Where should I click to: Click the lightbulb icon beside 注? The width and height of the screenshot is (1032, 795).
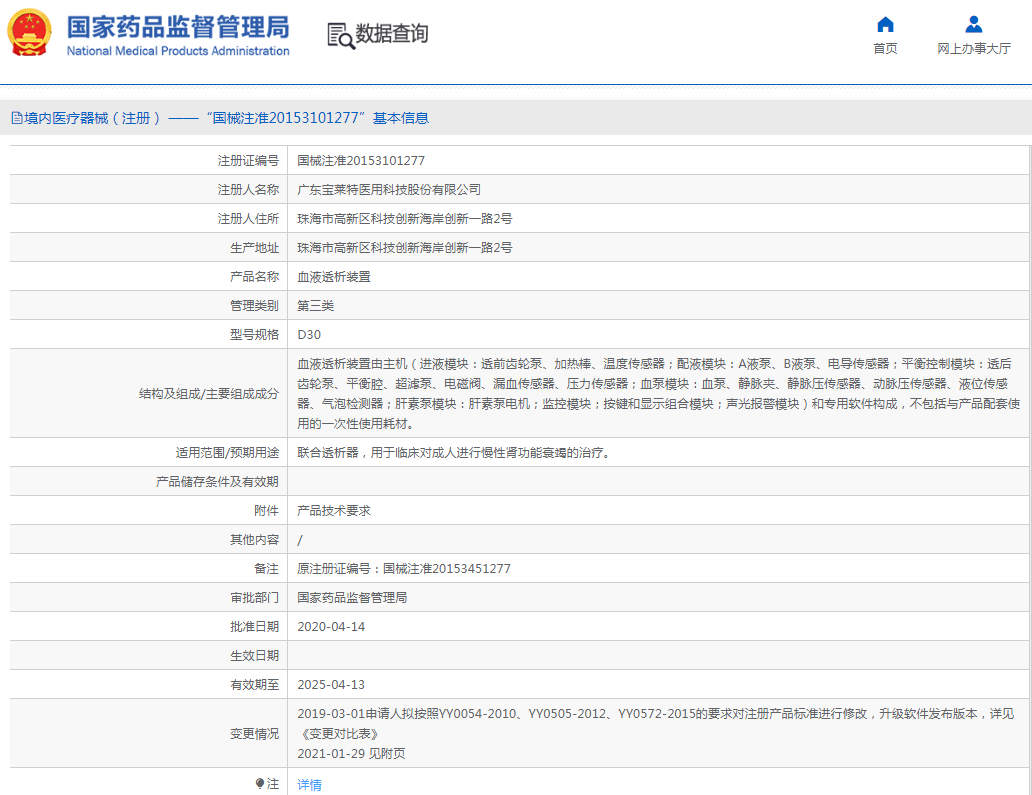[x=262, y=783]
